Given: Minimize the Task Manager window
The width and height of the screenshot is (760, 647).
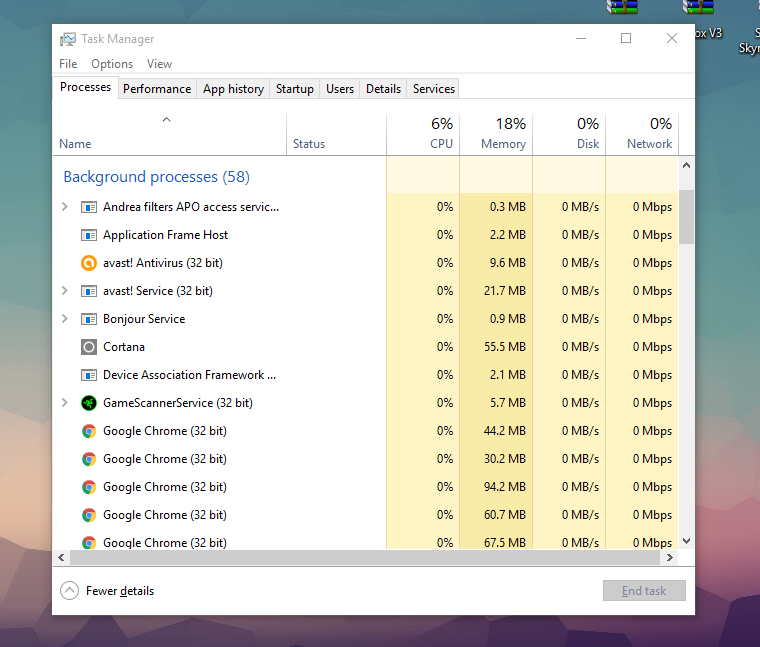Looking at the screenshot, I should pyautogui.click(x=581, y=38).
